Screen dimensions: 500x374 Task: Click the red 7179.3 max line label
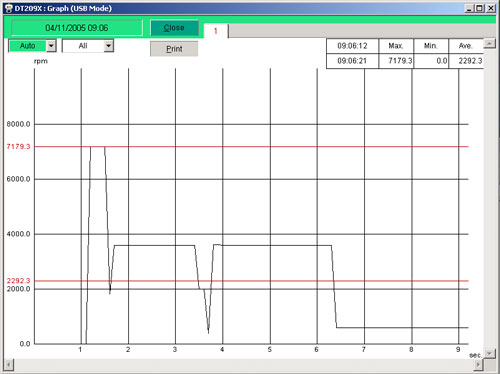(18, 147)
